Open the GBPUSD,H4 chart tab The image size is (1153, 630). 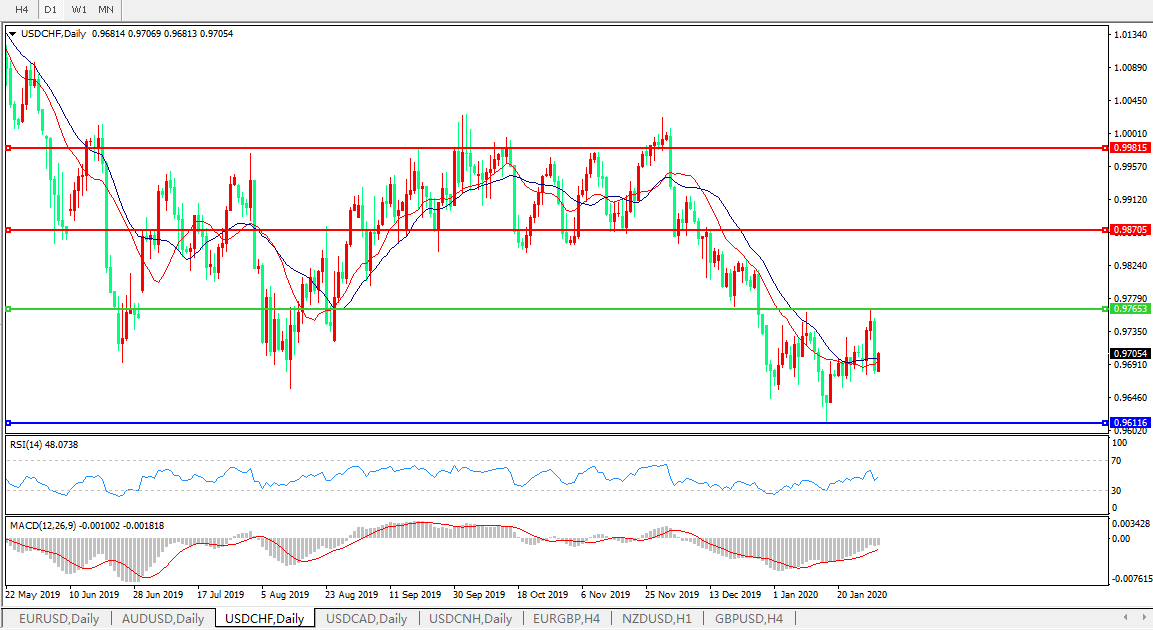click(x=748, y=619)
